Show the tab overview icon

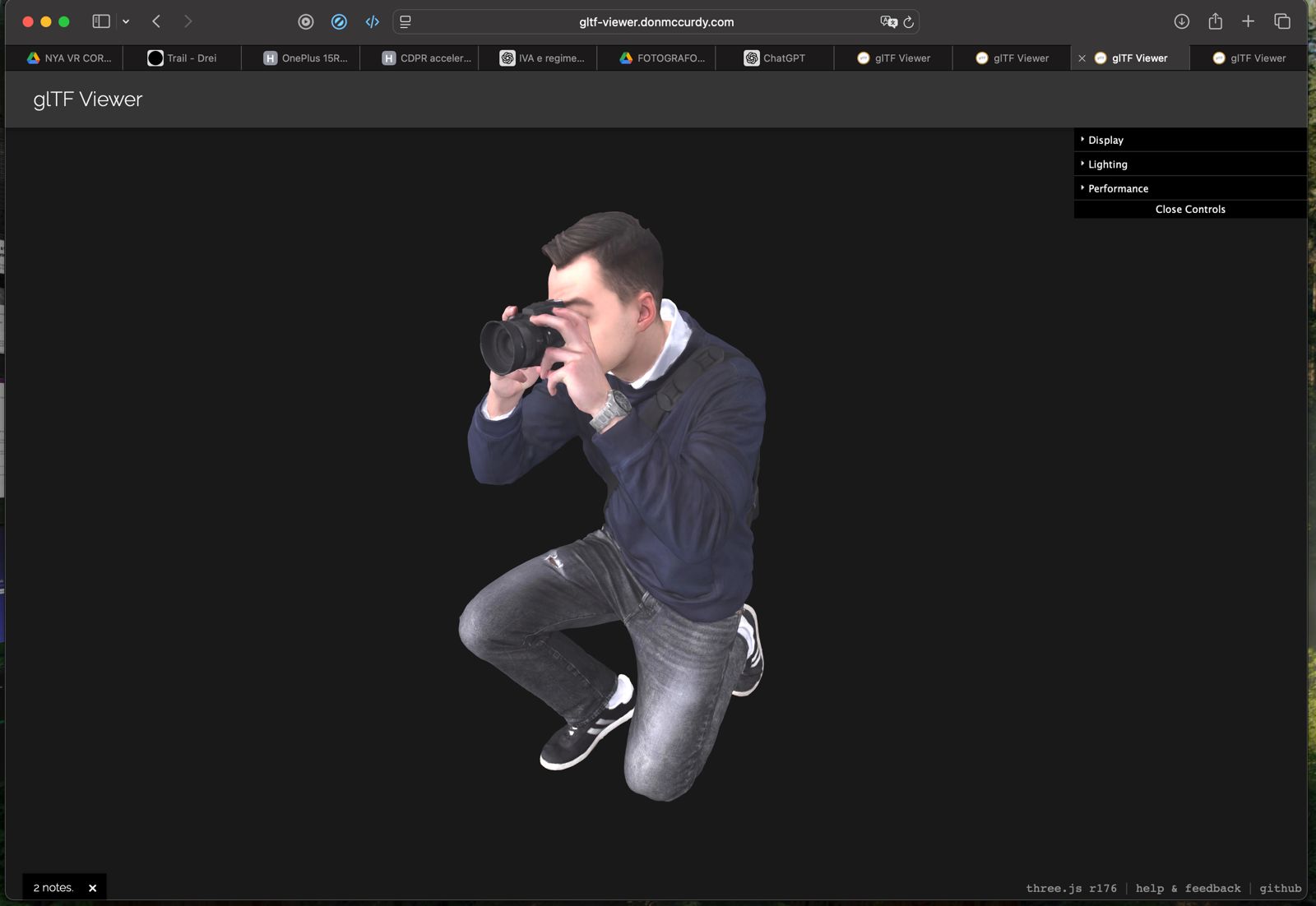1281,21
